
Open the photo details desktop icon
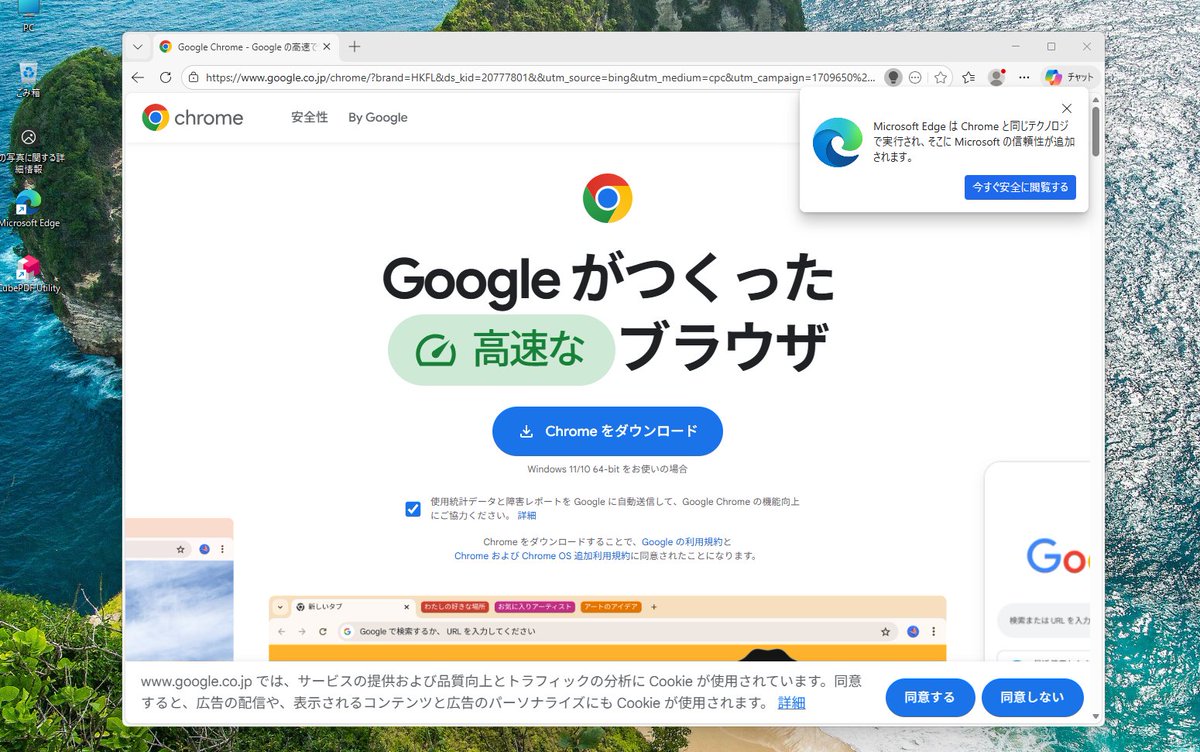click(29, 151)
